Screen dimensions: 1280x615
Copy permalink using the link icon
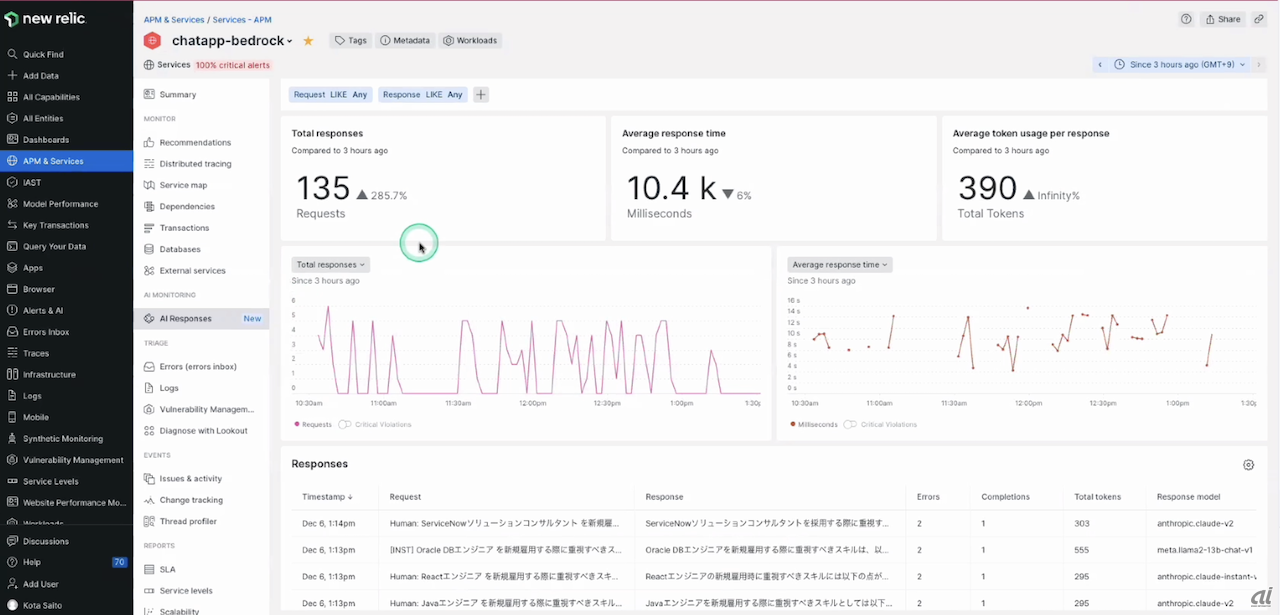click(x=1259, y=19)
